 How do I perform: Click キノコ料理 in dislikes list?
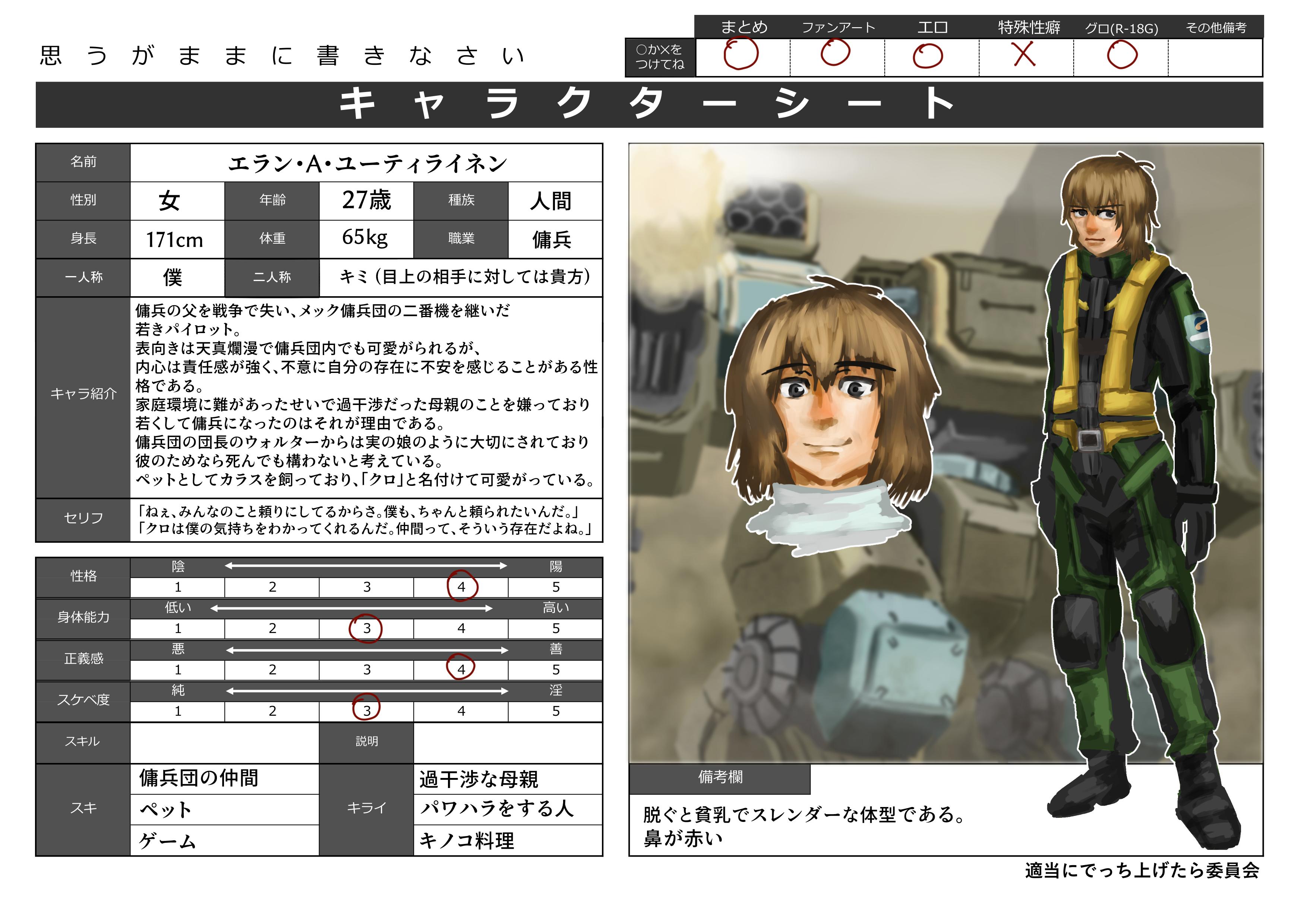click(x=467, y=841)
